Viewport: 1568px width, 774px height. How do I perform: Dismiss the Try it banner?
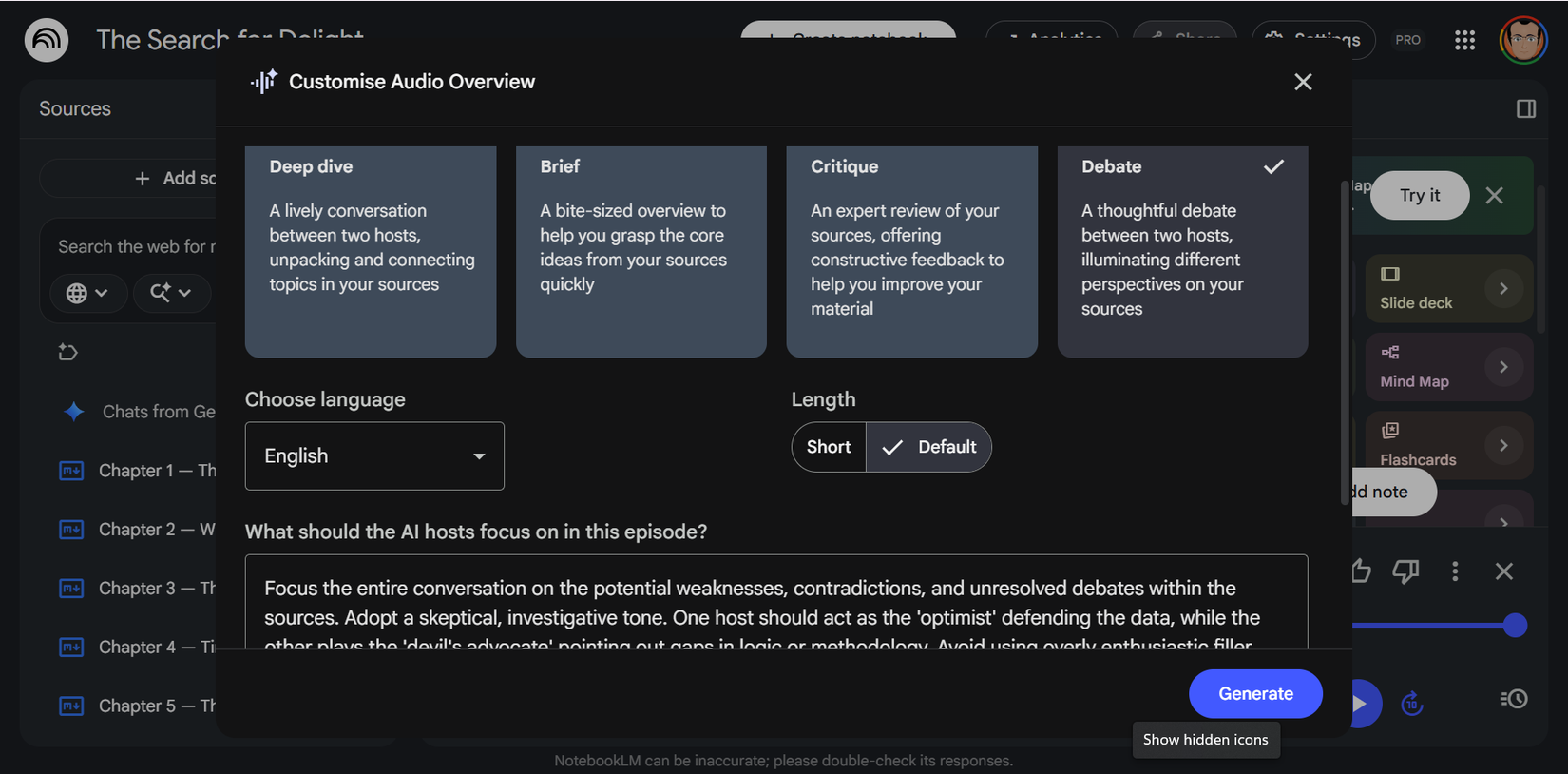pos(1495,195)
